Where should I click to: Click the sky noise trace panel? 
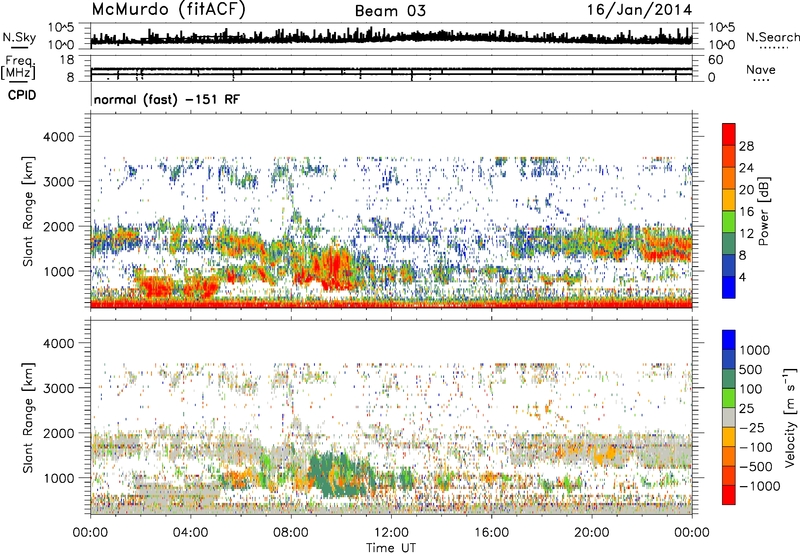391,36
